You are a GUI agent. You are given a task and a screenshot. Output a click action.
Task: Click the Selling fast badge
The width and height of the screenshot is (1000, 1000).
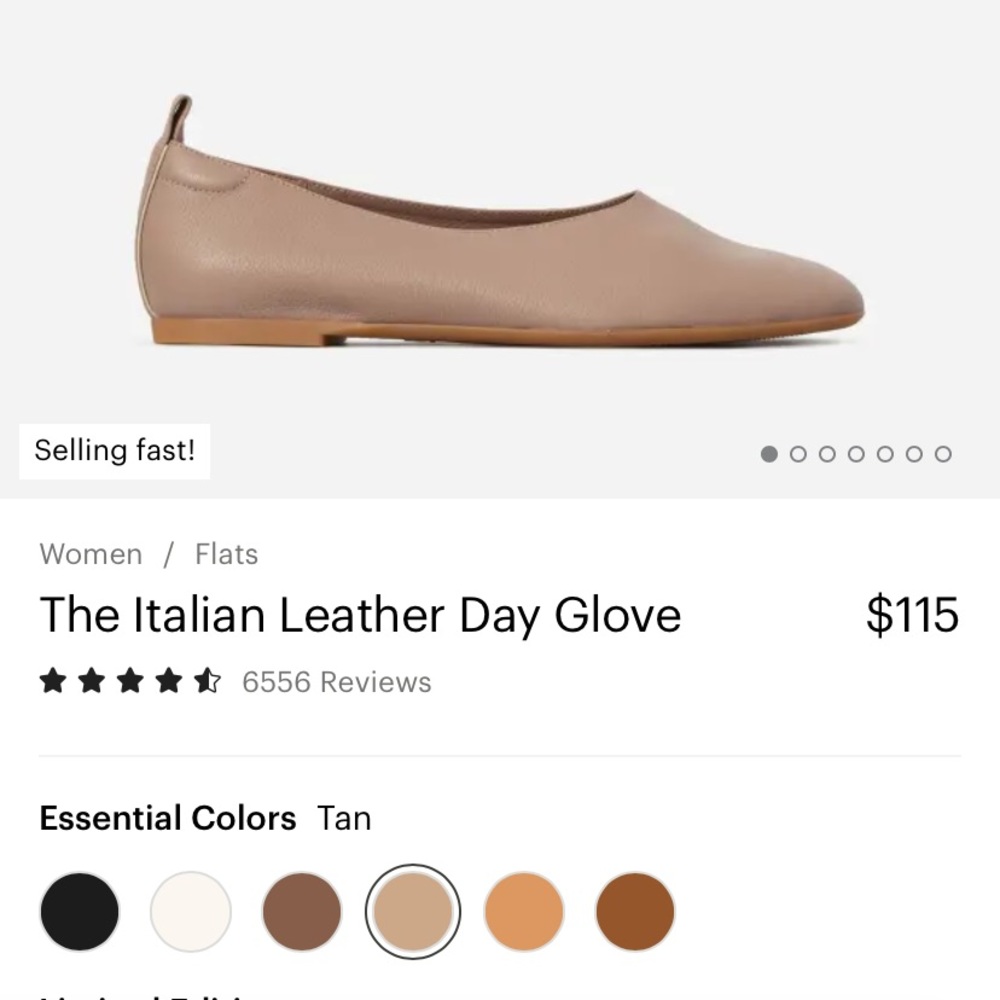(115, 450)
